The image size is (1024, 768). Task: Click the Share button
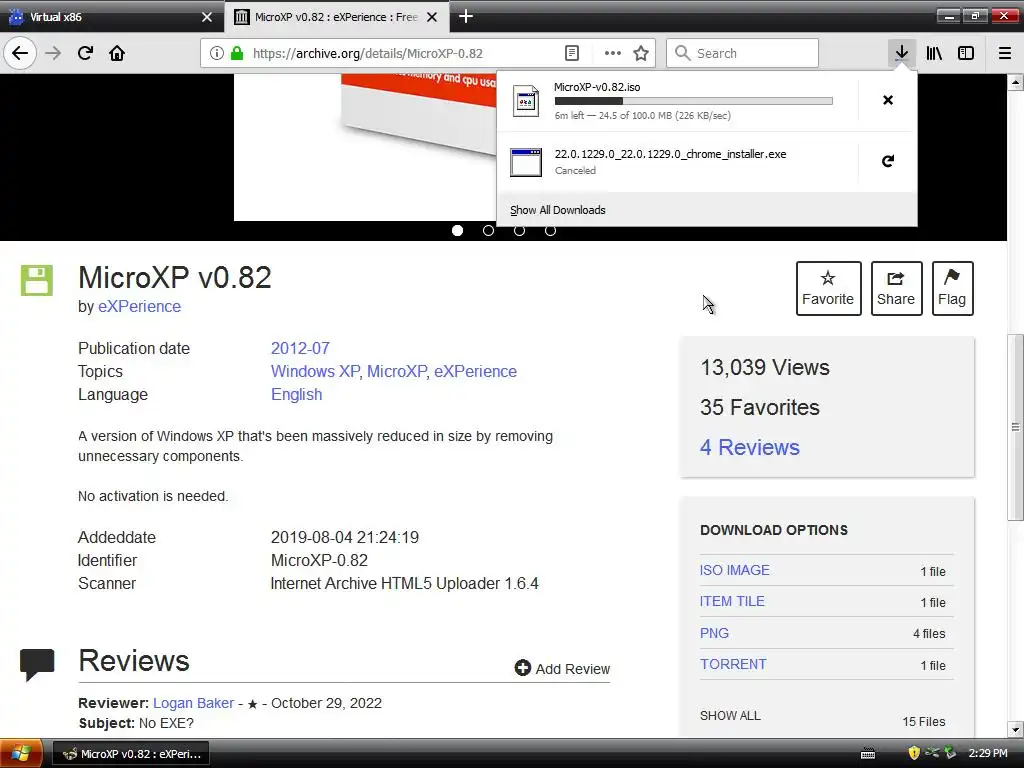(896, 288)
